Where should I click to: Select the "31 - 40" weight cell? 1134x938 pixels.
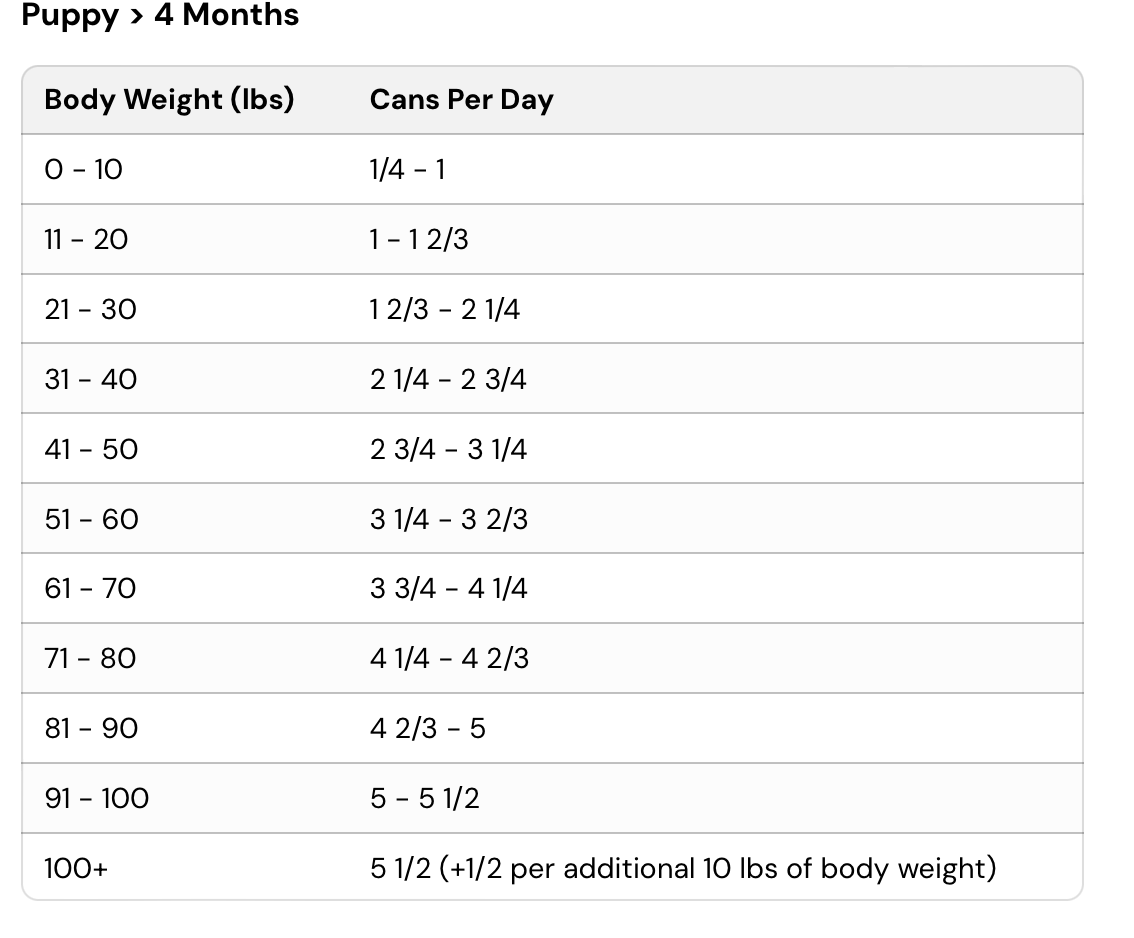point(90,380)
